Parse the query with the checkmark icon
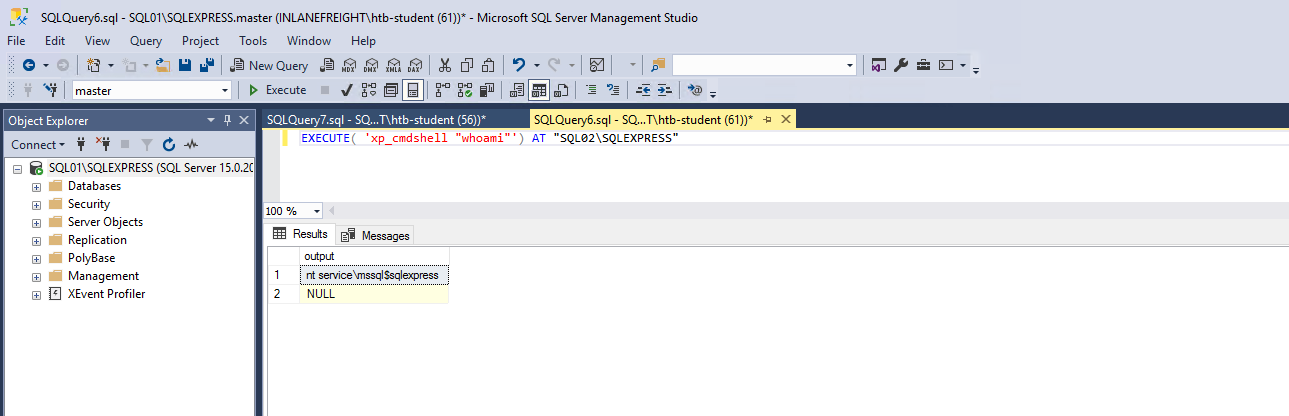 [x=346, y=90]
